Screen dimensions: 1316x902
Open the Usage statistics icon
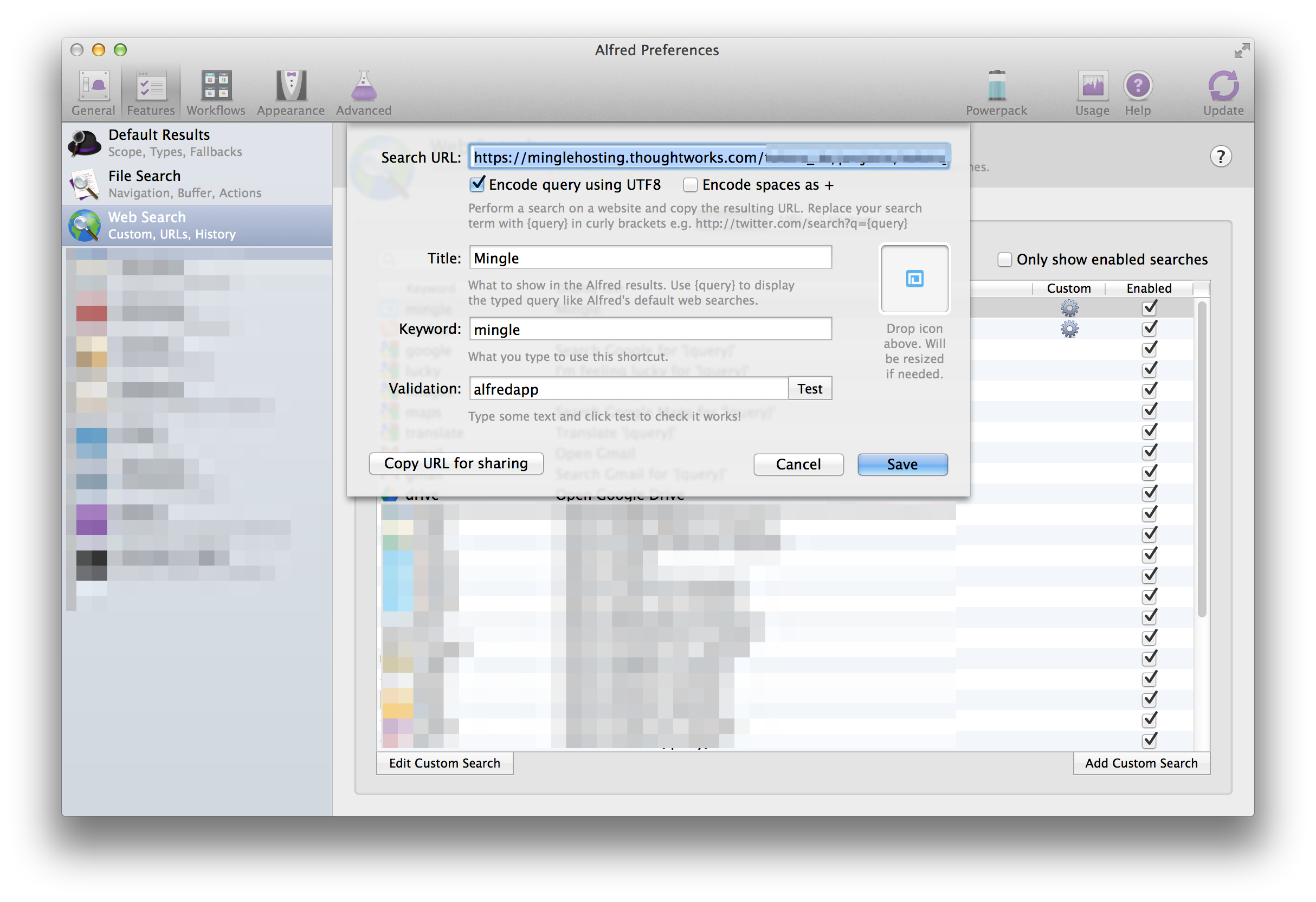click(1092, 92)
